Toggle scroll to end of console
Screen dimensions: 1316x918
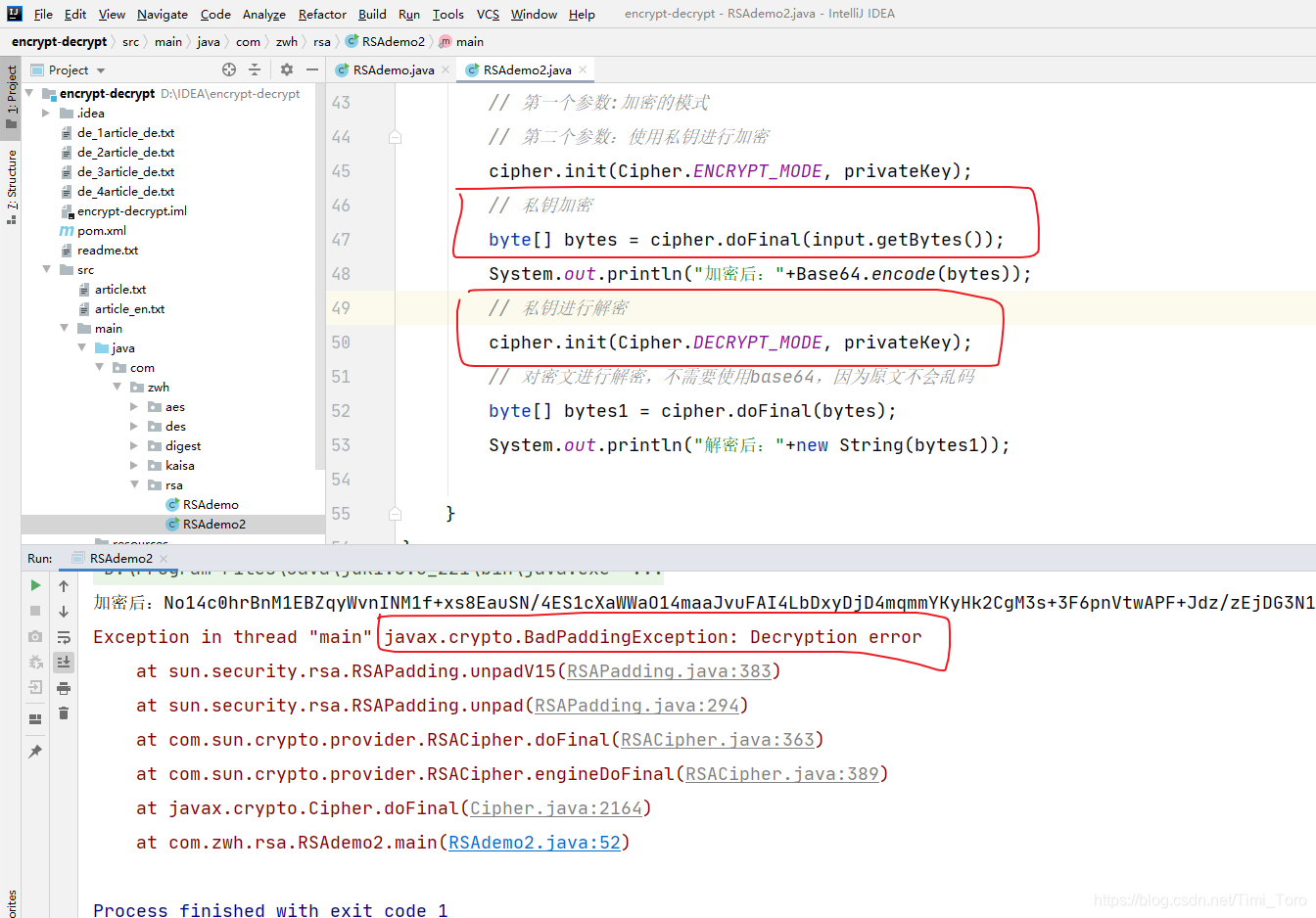[64, 662]
